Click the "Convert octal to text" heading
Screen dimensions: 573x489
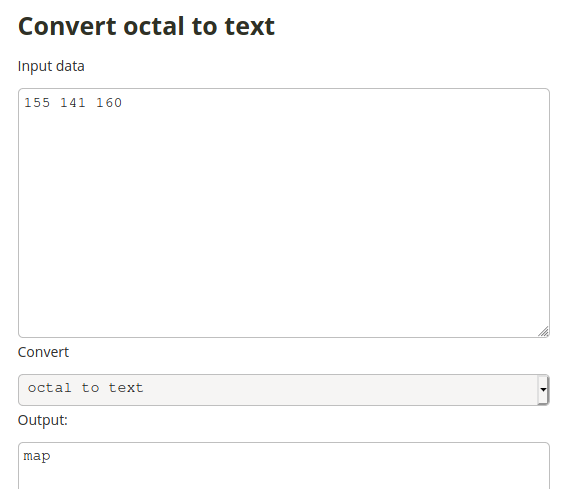tap(146, 27)
